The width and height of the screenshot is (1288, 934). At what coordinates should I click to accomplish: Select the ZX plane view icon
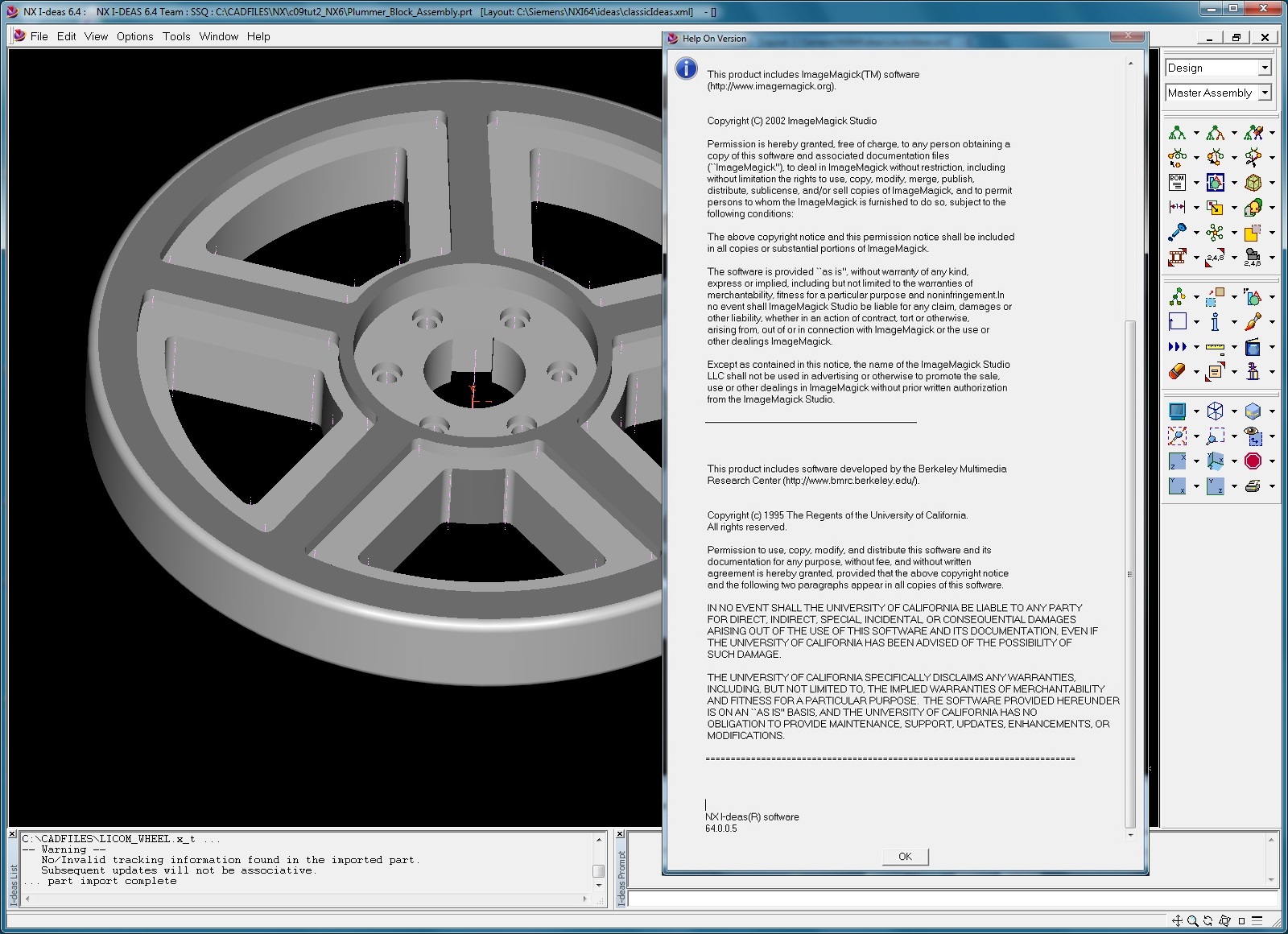coord(1177,461)
